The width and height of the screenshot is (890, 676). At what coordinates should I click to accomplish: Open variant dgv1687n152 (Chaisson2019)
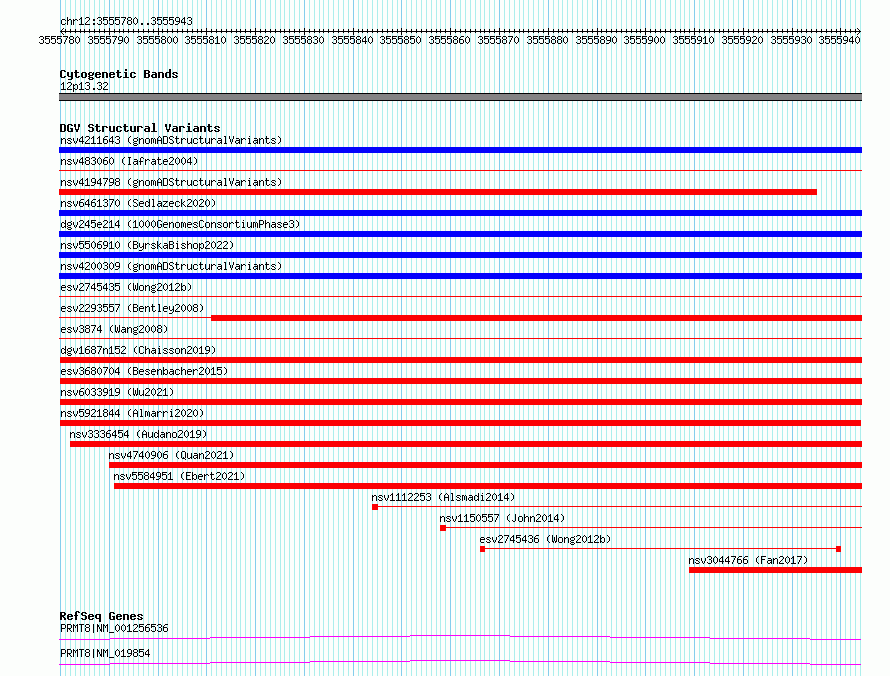point(138,350)
